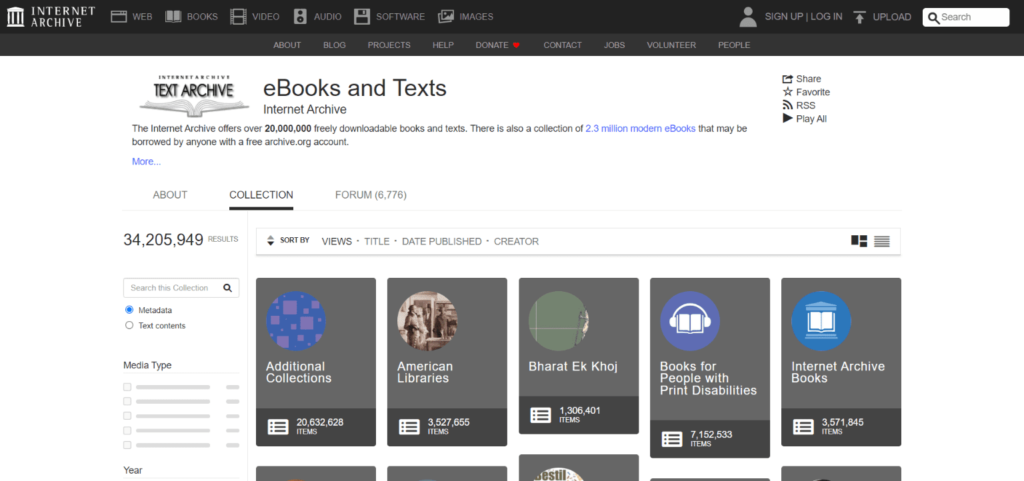Click the Internet Archive subtitle text

click(x=304, y=110)
